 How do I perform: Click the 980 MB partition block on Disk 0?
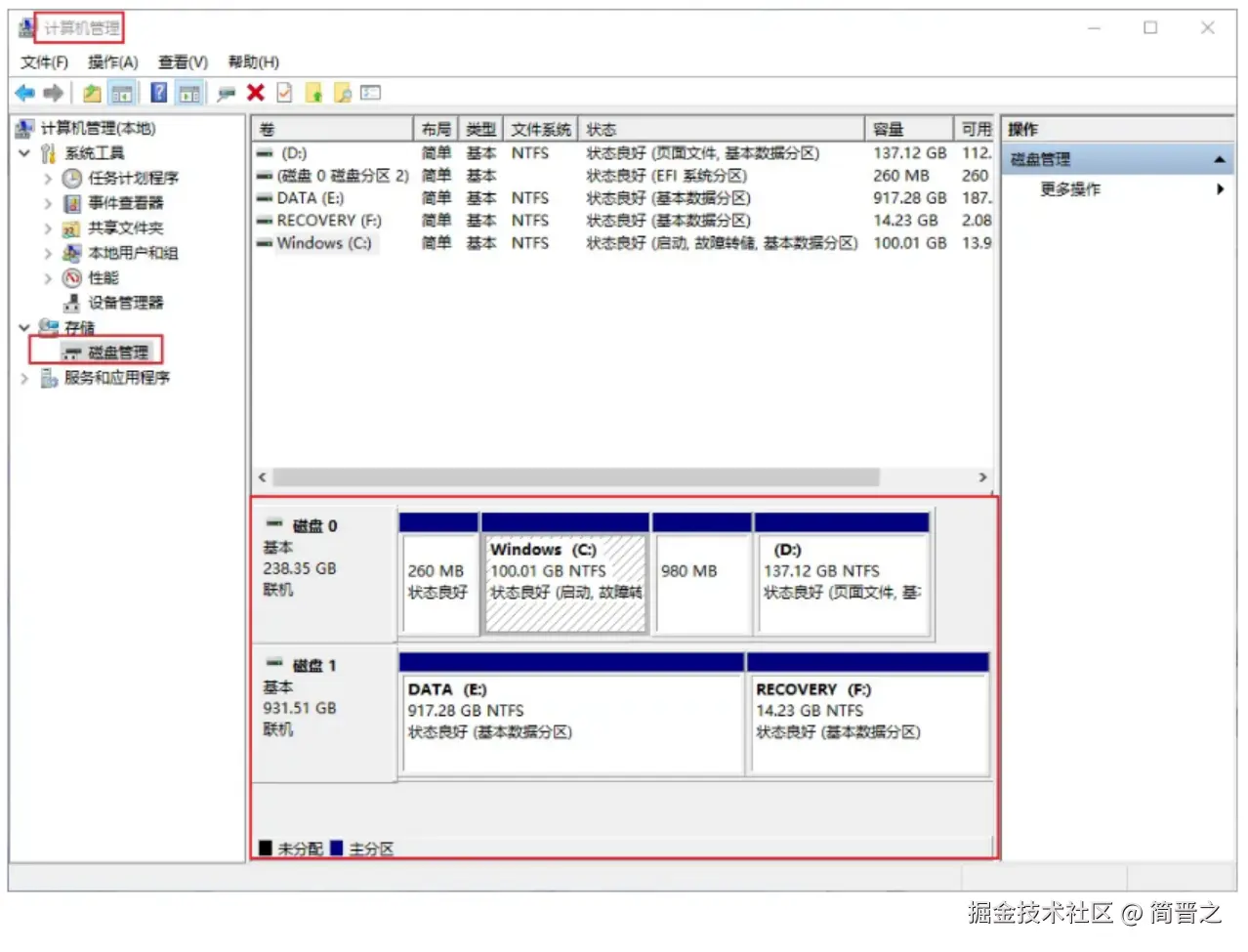tap(701, 573)
